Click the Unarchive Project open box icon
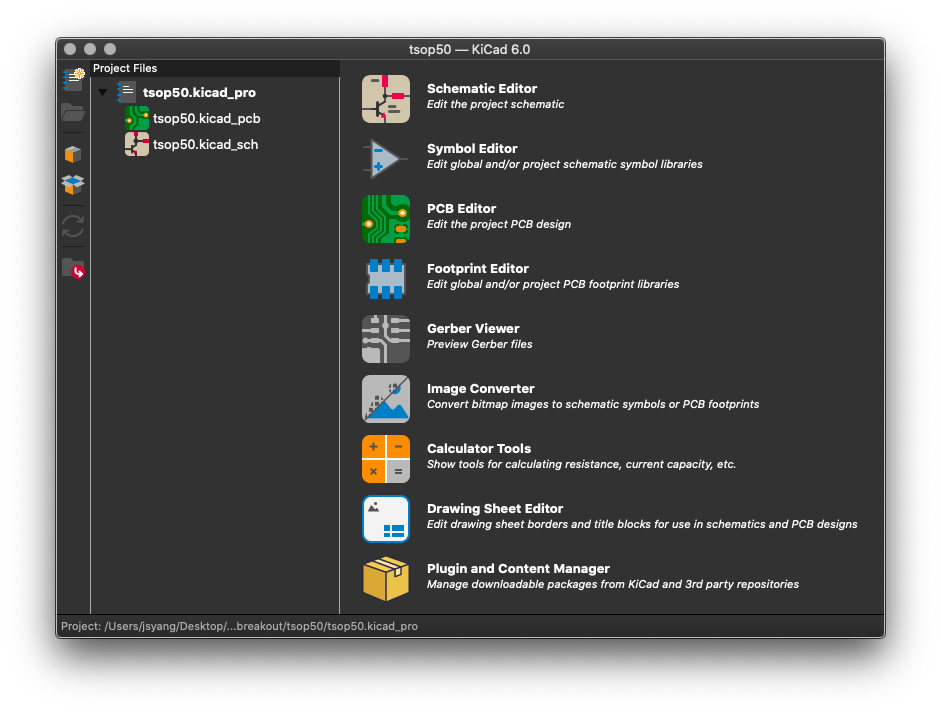Screen dimensions: 941x712 click(73, 185)
